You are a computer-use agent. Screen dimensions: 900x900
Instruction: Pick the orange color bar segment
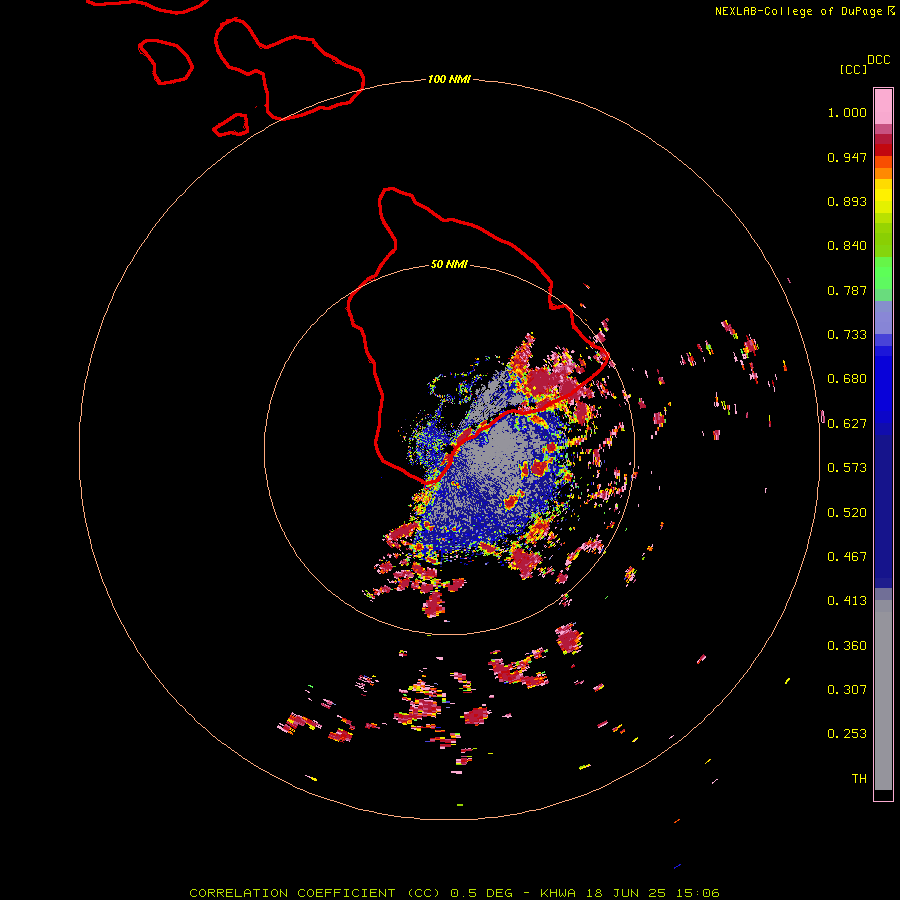click(883, 173)
